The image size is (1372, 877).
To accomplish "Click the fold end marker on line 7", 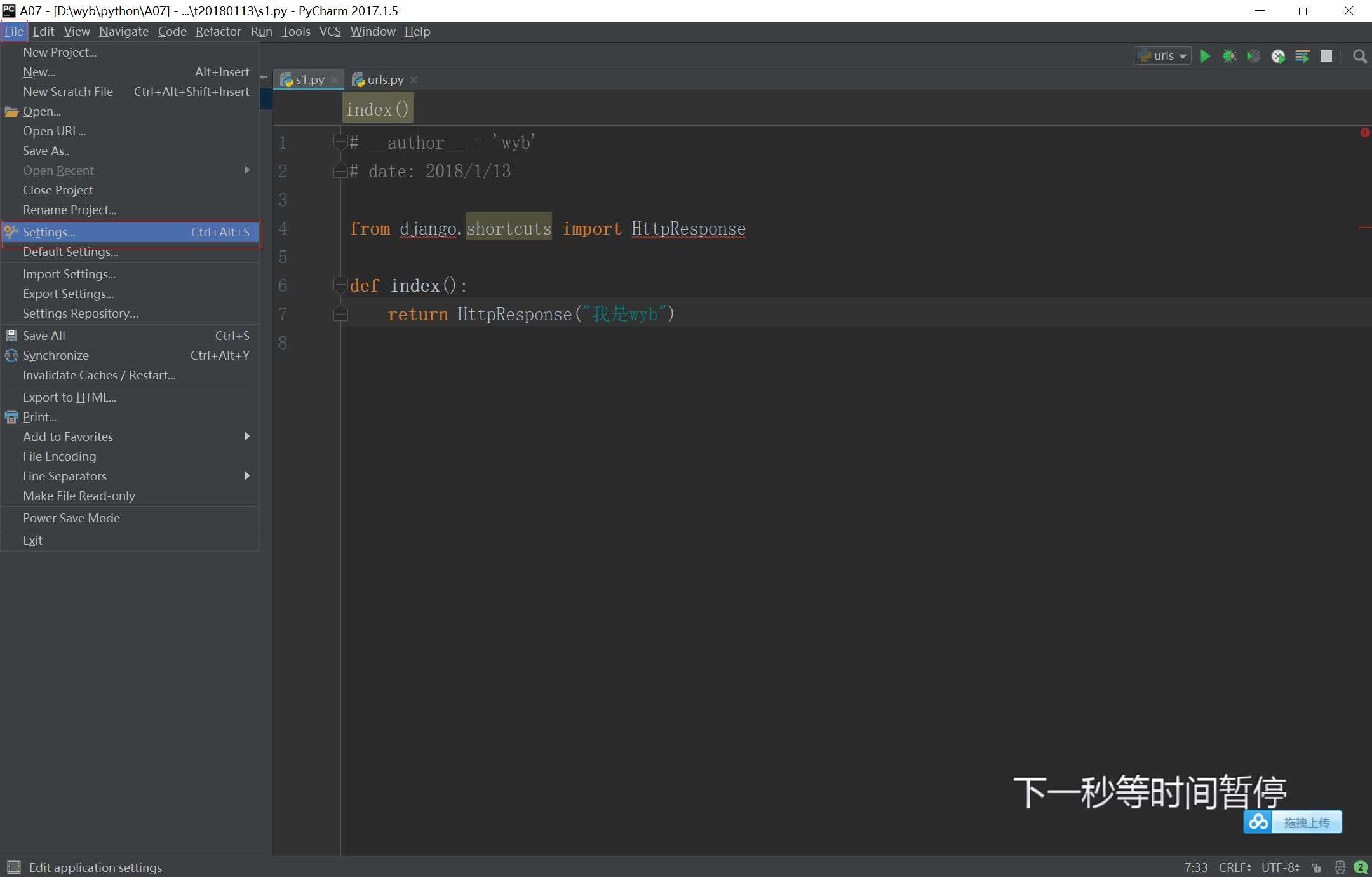I will [340, 313].
